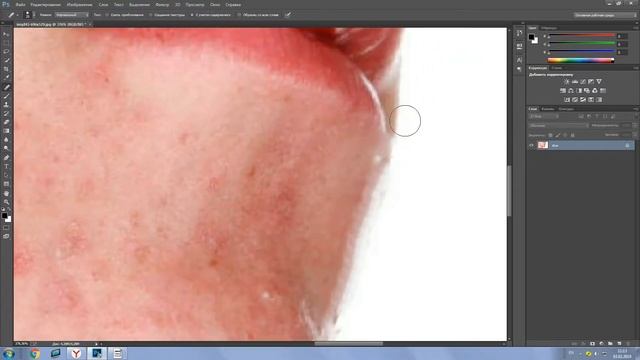Pick a color from spectrum ramp
Screen dimensions: 640x360
point(581,60)
